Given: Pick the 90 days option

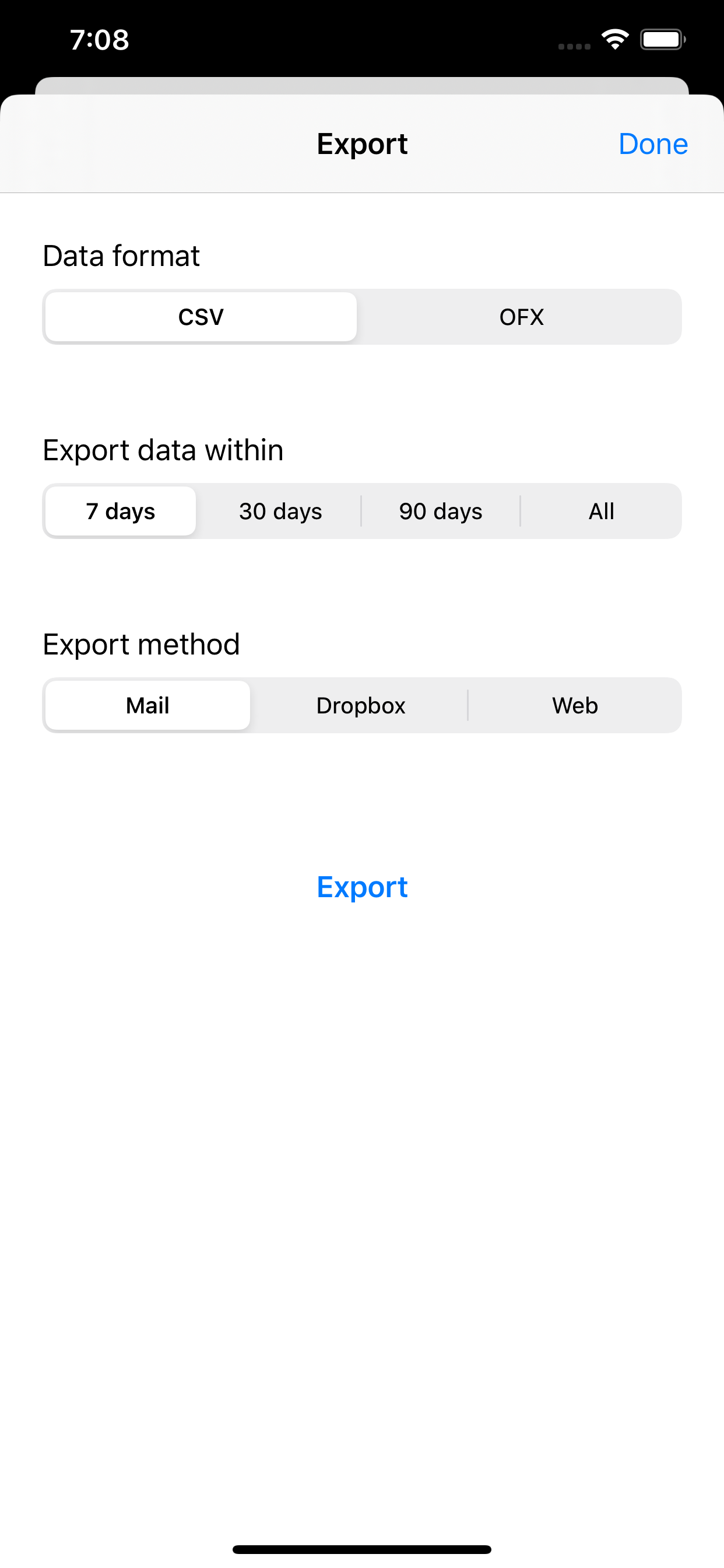Looking at the screenshot, I should point(440,512).
